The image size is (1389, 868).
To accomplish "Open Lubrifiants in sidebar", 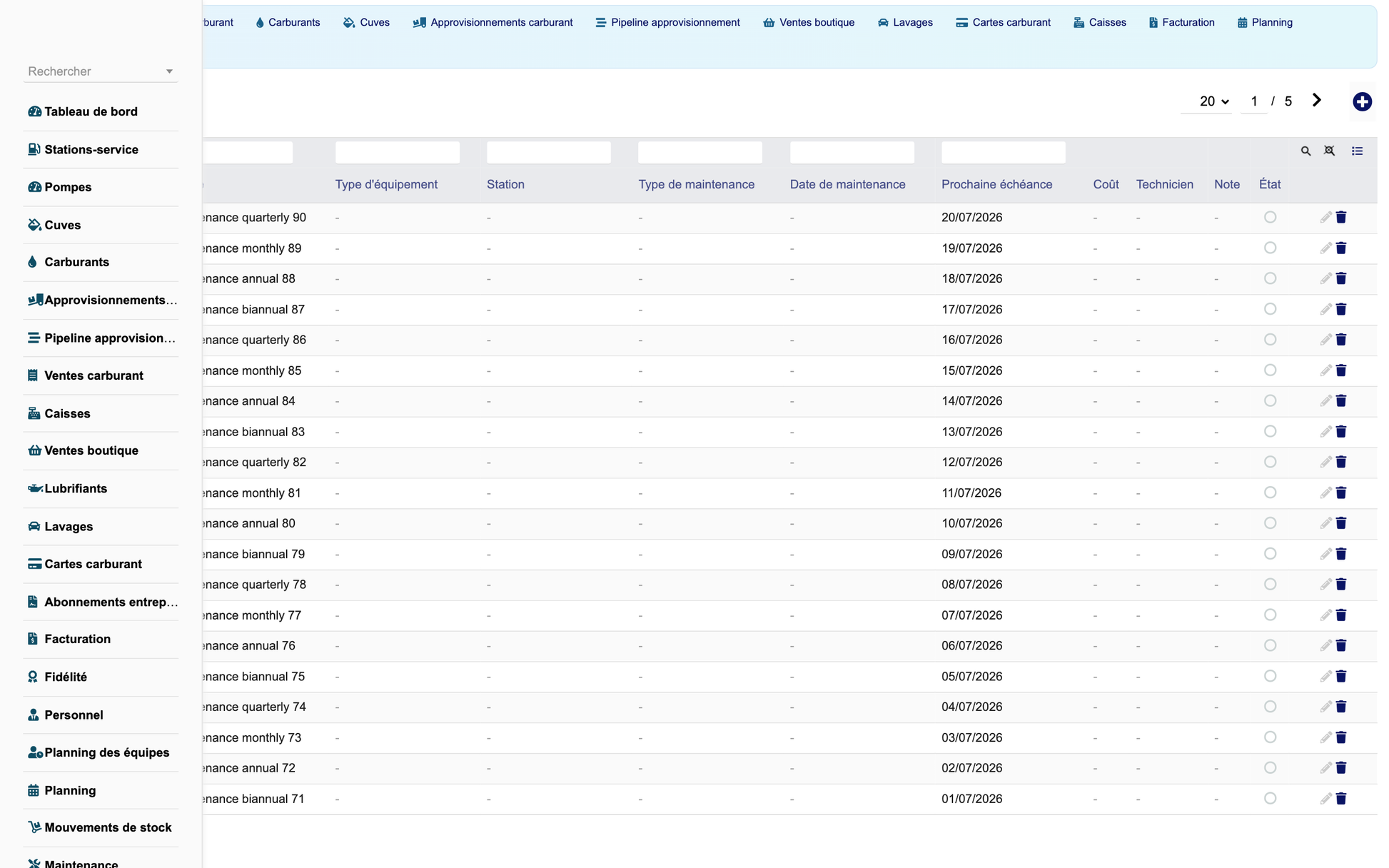I will [x=101, y=488].
